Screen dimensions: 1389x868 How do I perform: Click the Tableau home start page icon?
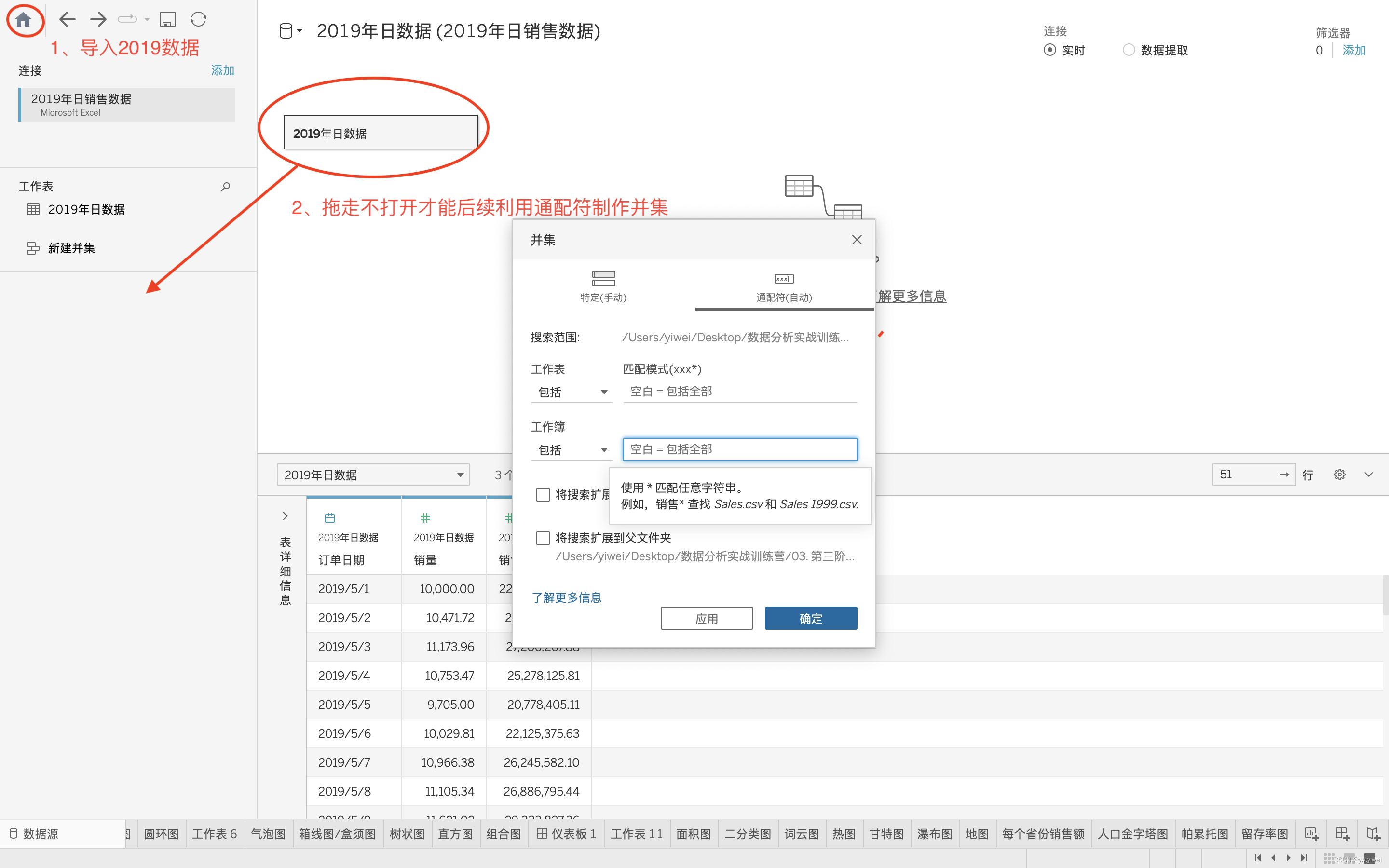[x=23, y=19]
